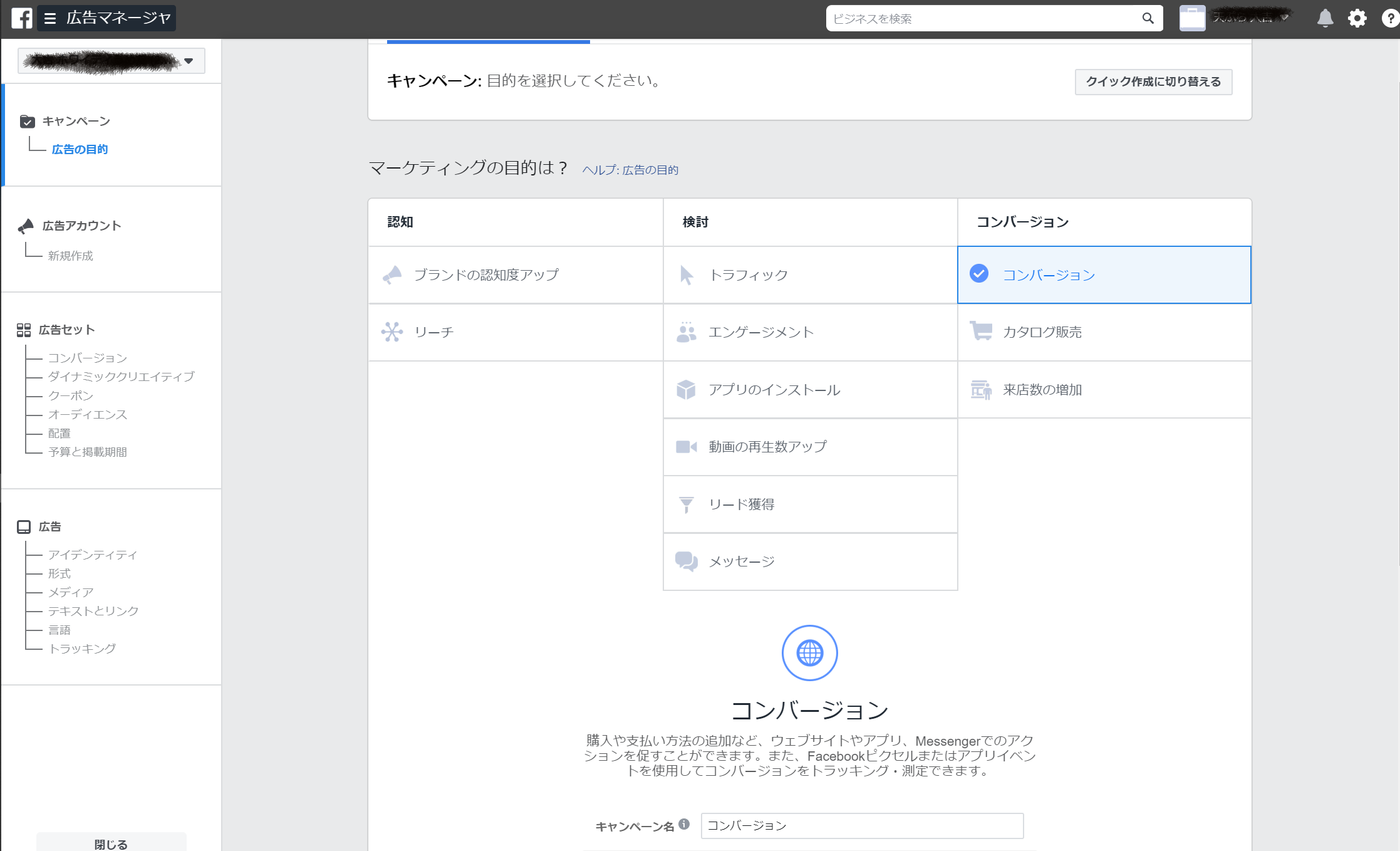Click the キャンペーン名 text field
The width and height of the screenshot is (1400, 851).
click(861, 825)
